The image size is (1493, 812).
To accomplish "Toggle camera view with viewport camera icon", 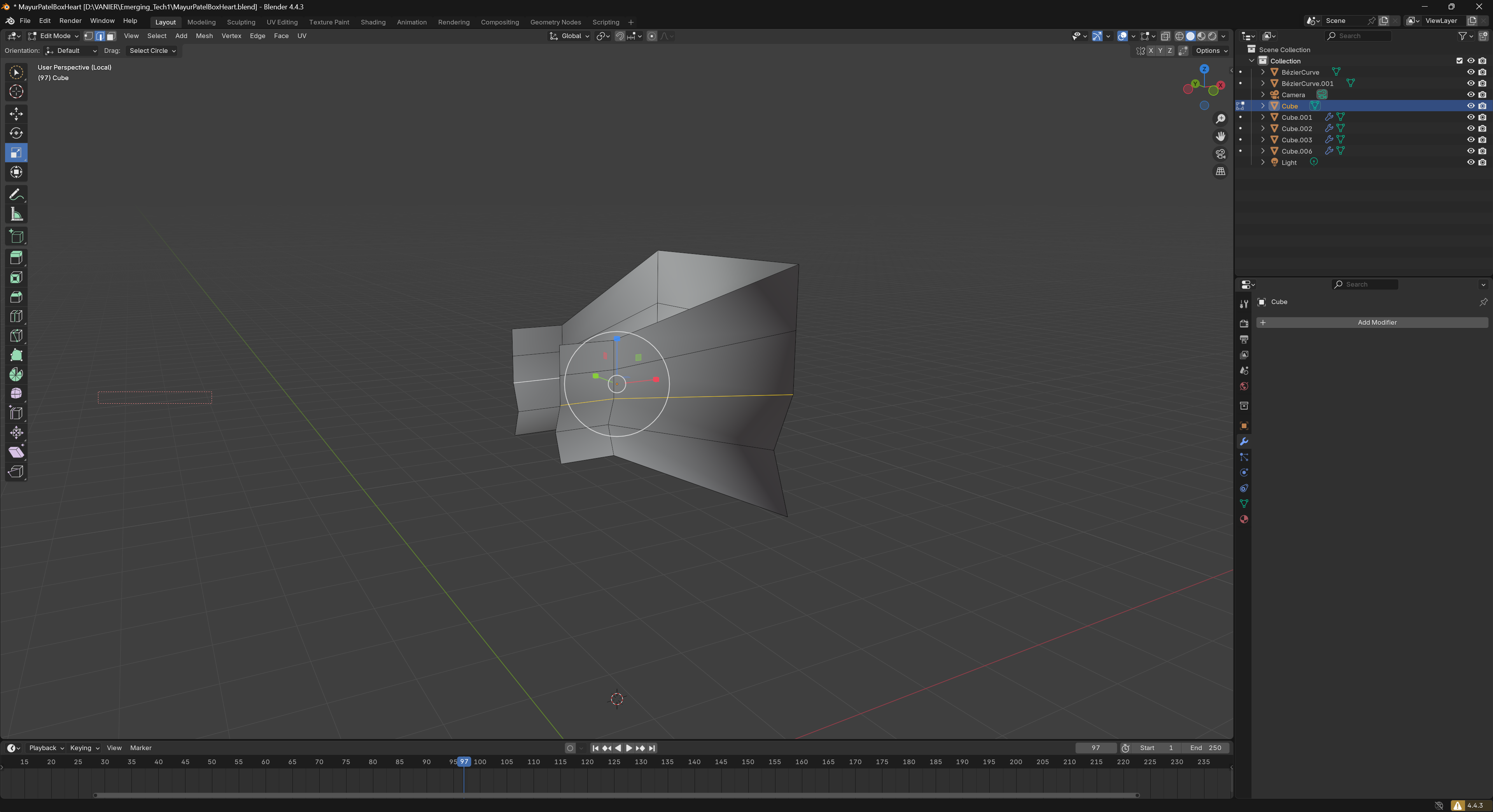I will [1221, 154].
